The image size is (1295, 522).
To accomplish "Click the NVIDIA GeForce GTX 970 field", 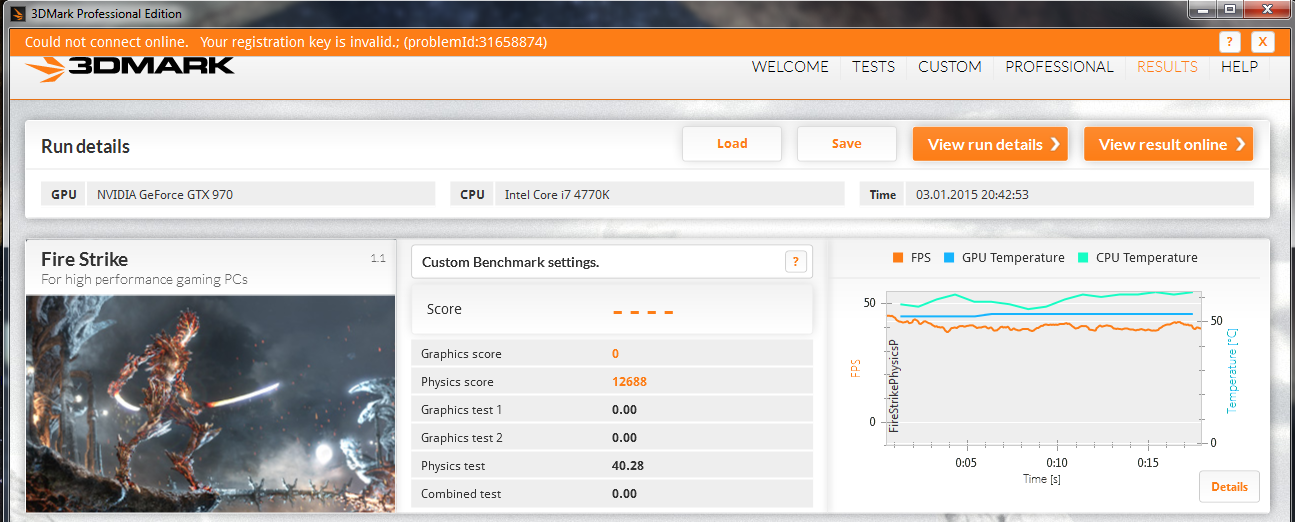I will [261, 194].
